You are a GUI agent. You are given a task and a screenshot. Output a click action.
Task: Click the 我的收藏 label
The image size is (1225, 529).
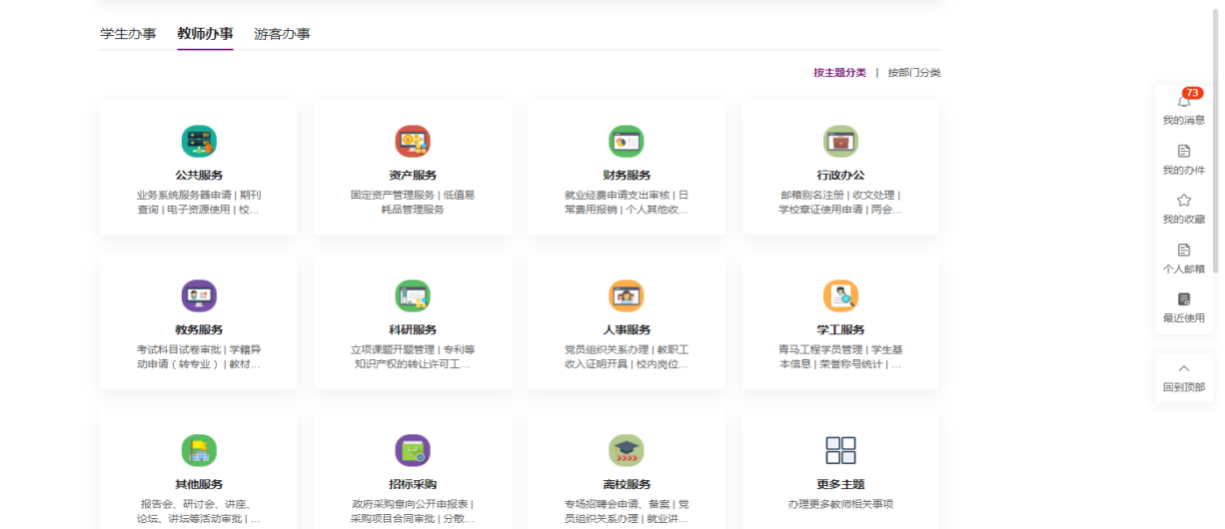tap(1184, 219)
